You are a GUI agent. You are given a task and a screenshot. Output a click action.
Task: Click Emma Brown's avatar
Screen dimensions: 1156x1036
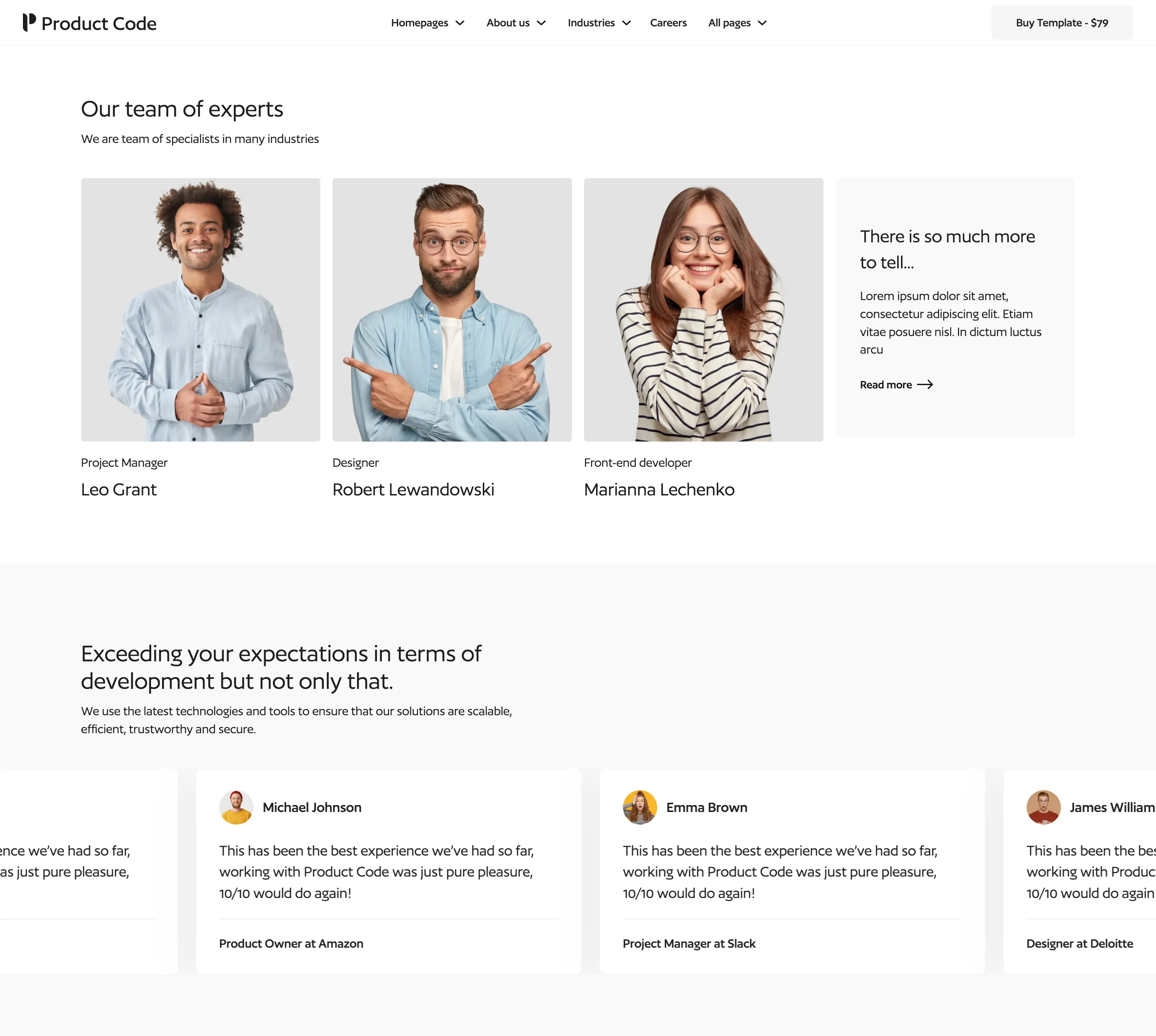click(x=640, y=807)
